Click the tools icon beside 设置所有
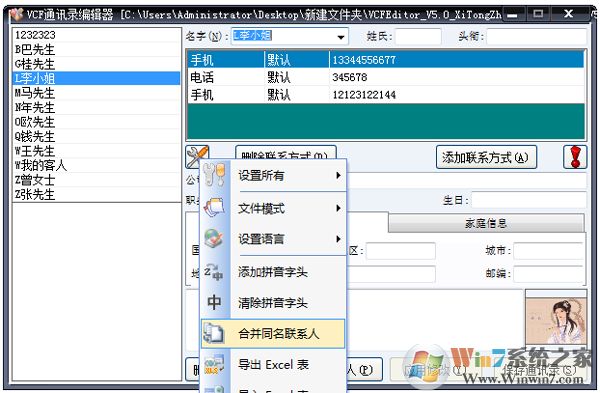This screenshot has height=393, width=600. (214, 175)
